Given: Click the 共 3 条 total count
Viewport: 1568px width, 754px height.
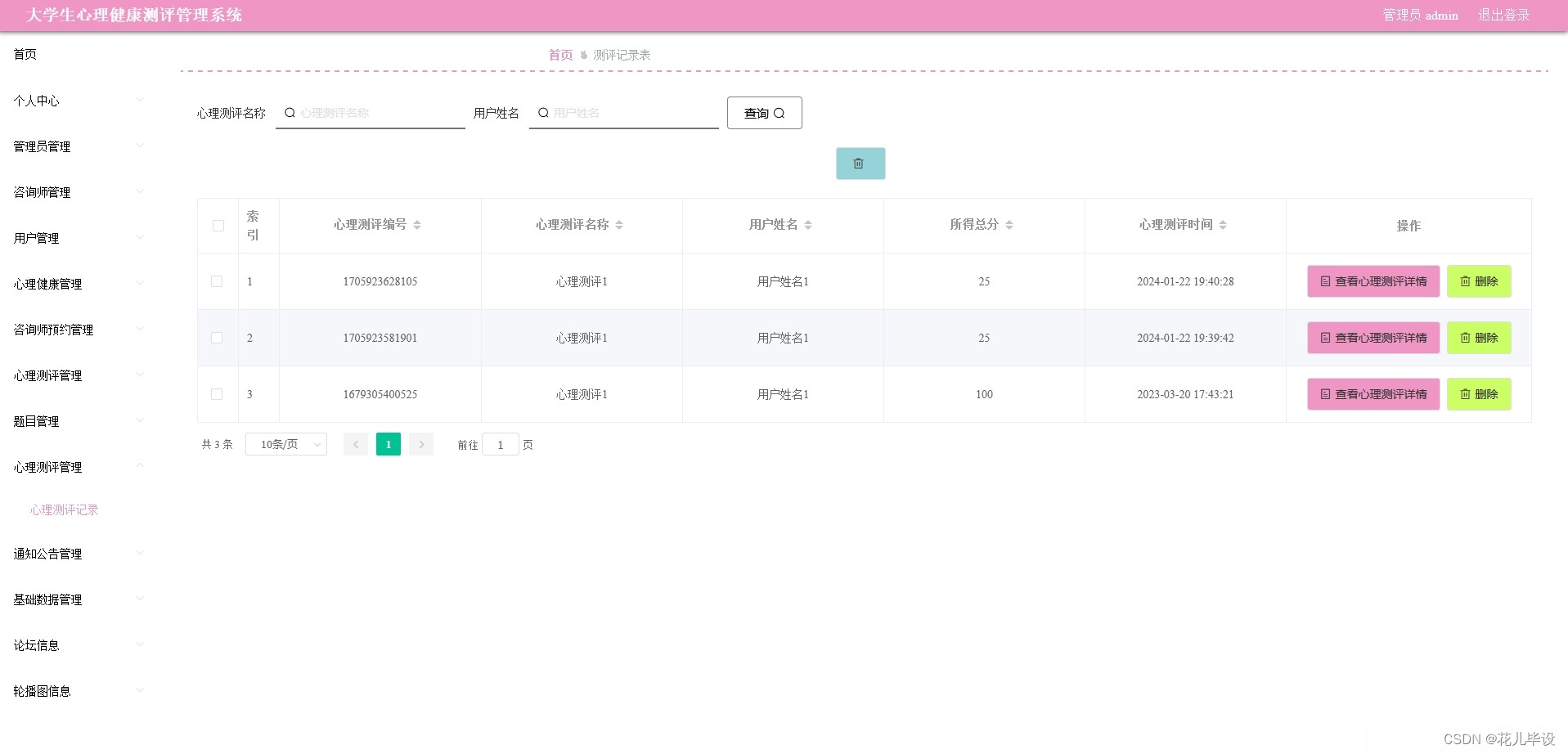Looking at the screenshot, I should pos(218,444).
